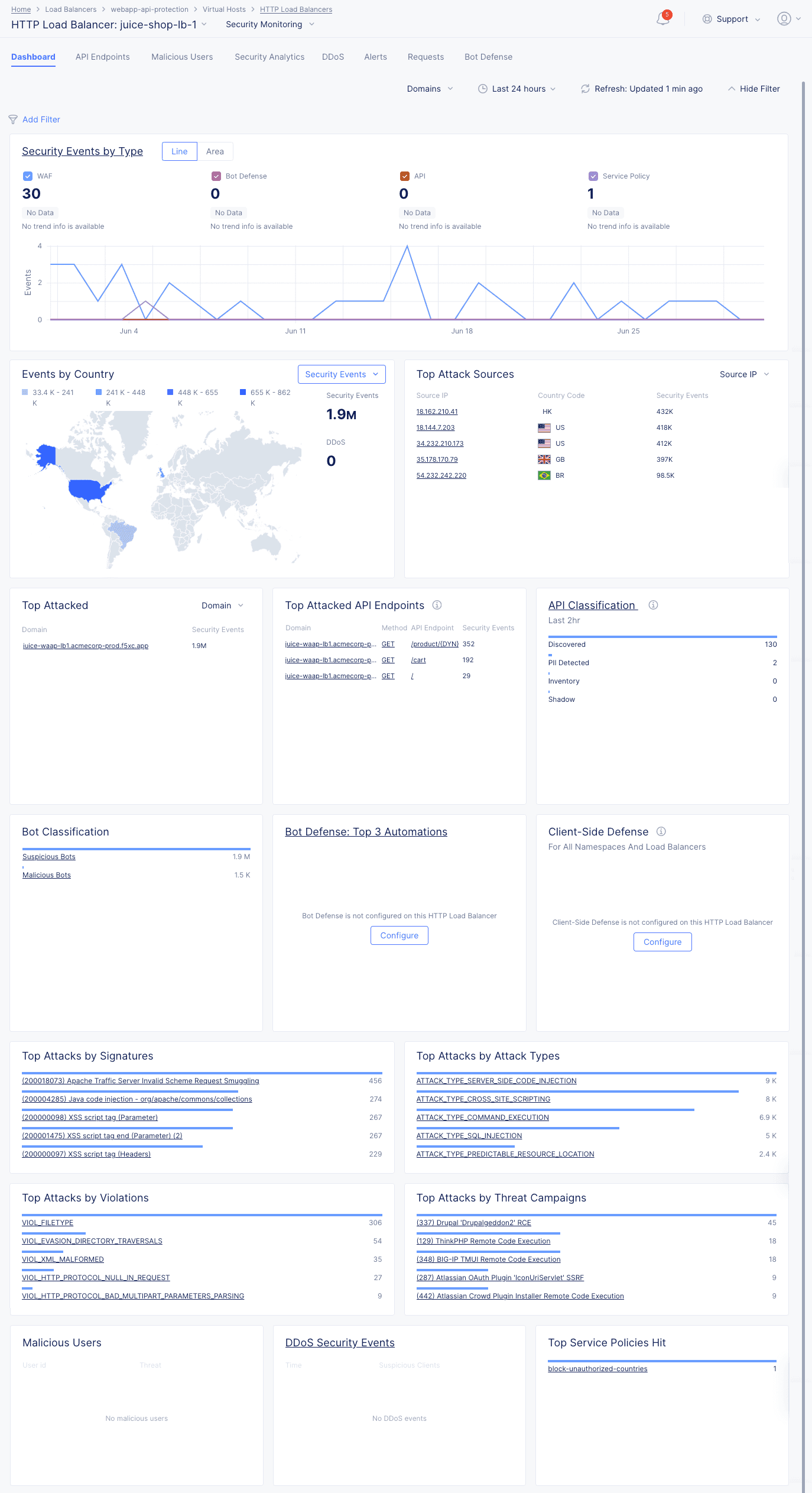
Task: Click the 655 K - 862 K legend swatch
Action: click(x=243, y=392)
